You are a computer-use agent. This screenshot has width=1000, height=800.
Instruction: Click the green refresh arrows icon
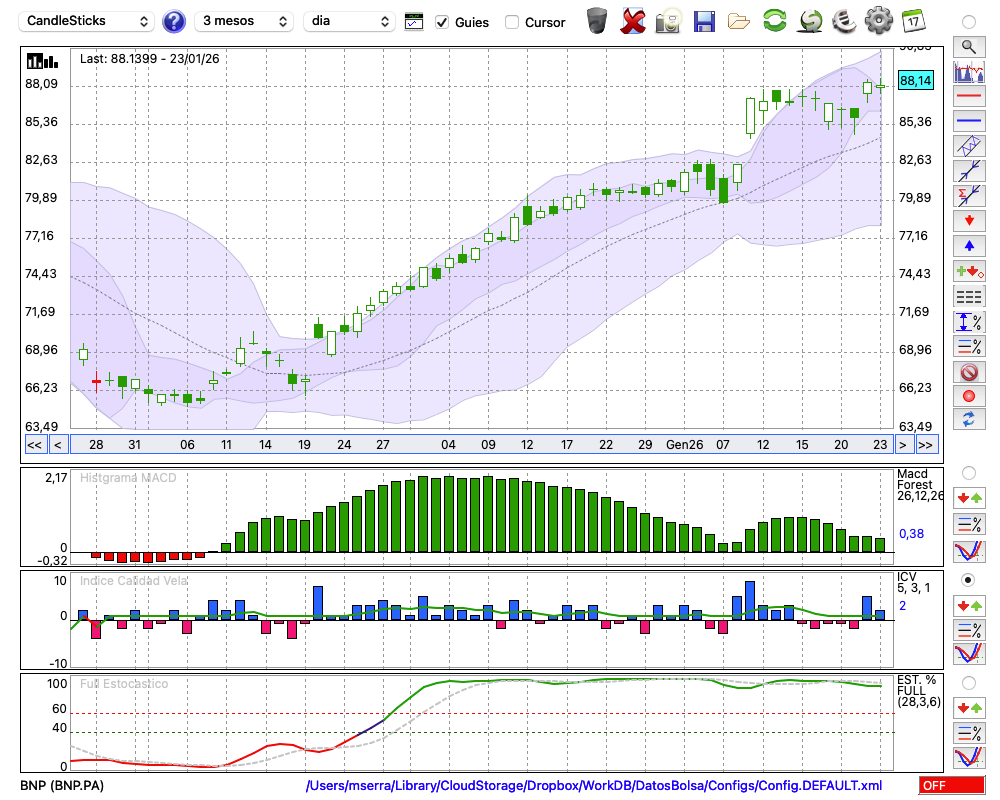click(774, 21)
